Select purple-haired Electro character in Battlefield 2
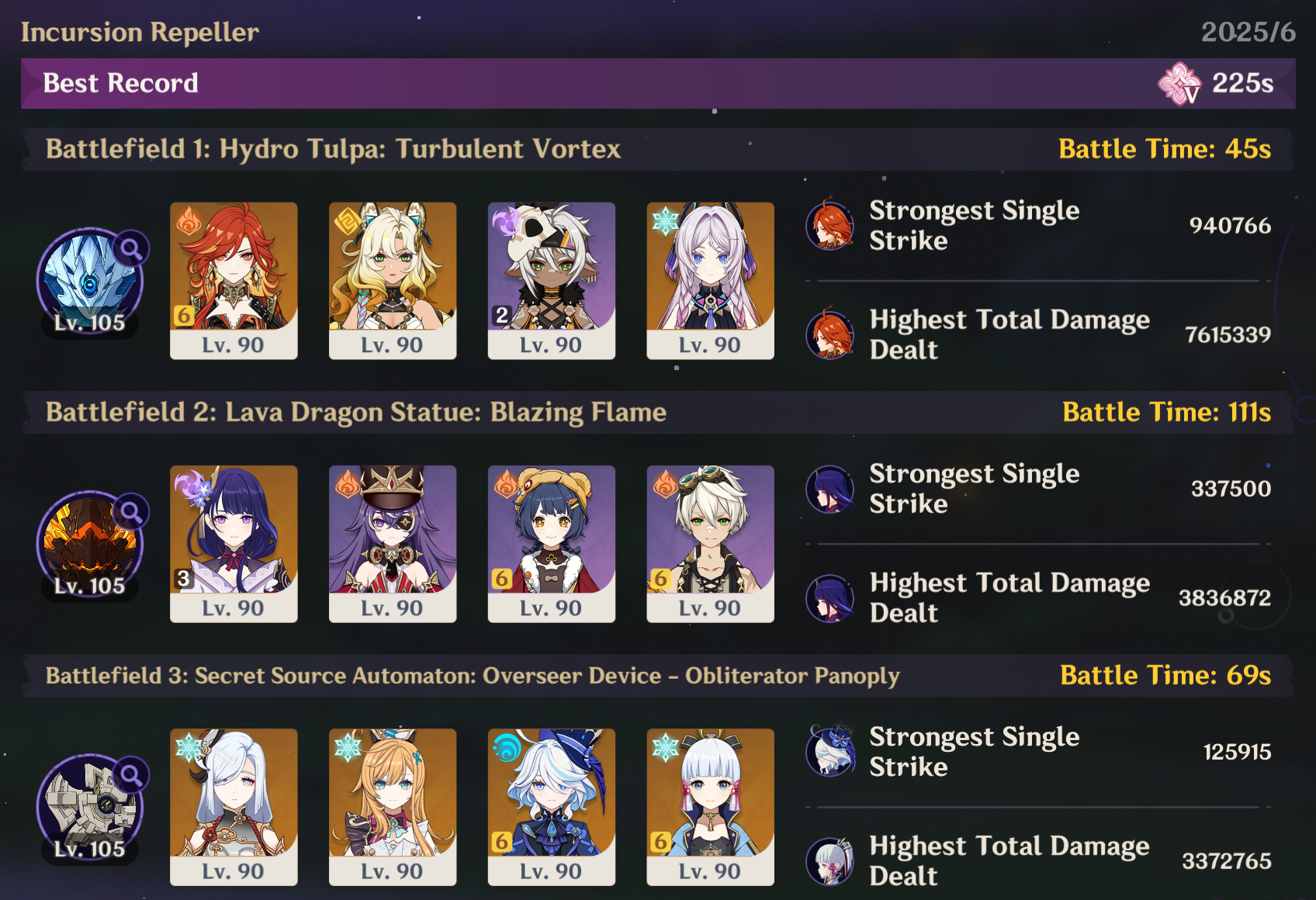Screen dimensions: 1316x900 [234, 544]
